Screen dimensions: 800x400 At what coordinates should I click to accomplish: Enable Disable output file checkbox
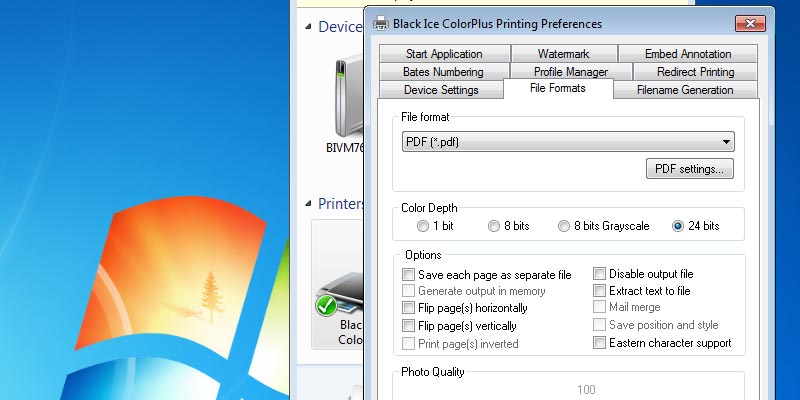[600, 274]
